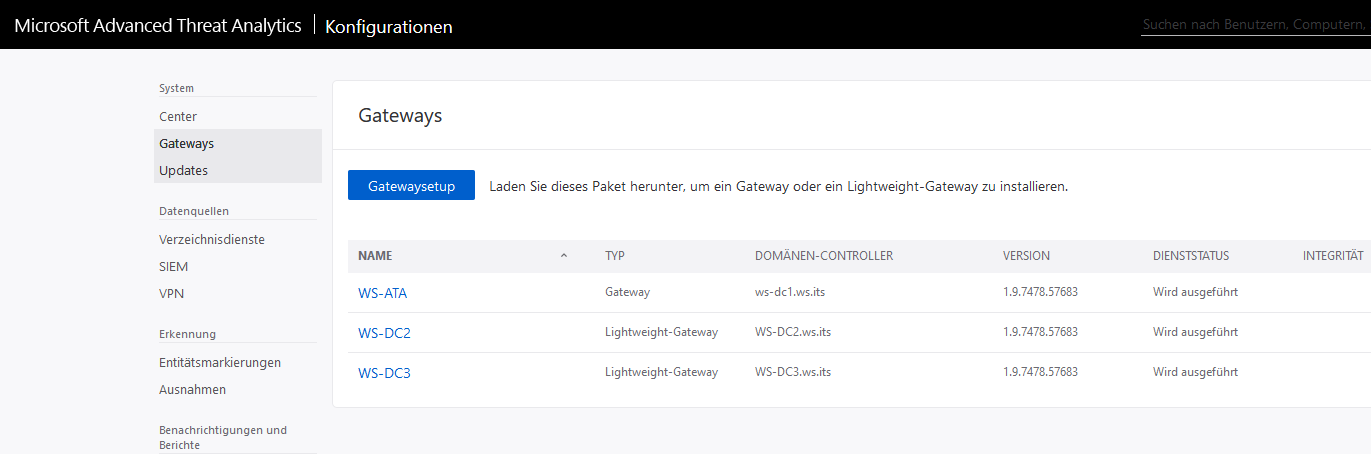Open the Ausnahmen page

(193, 389)
